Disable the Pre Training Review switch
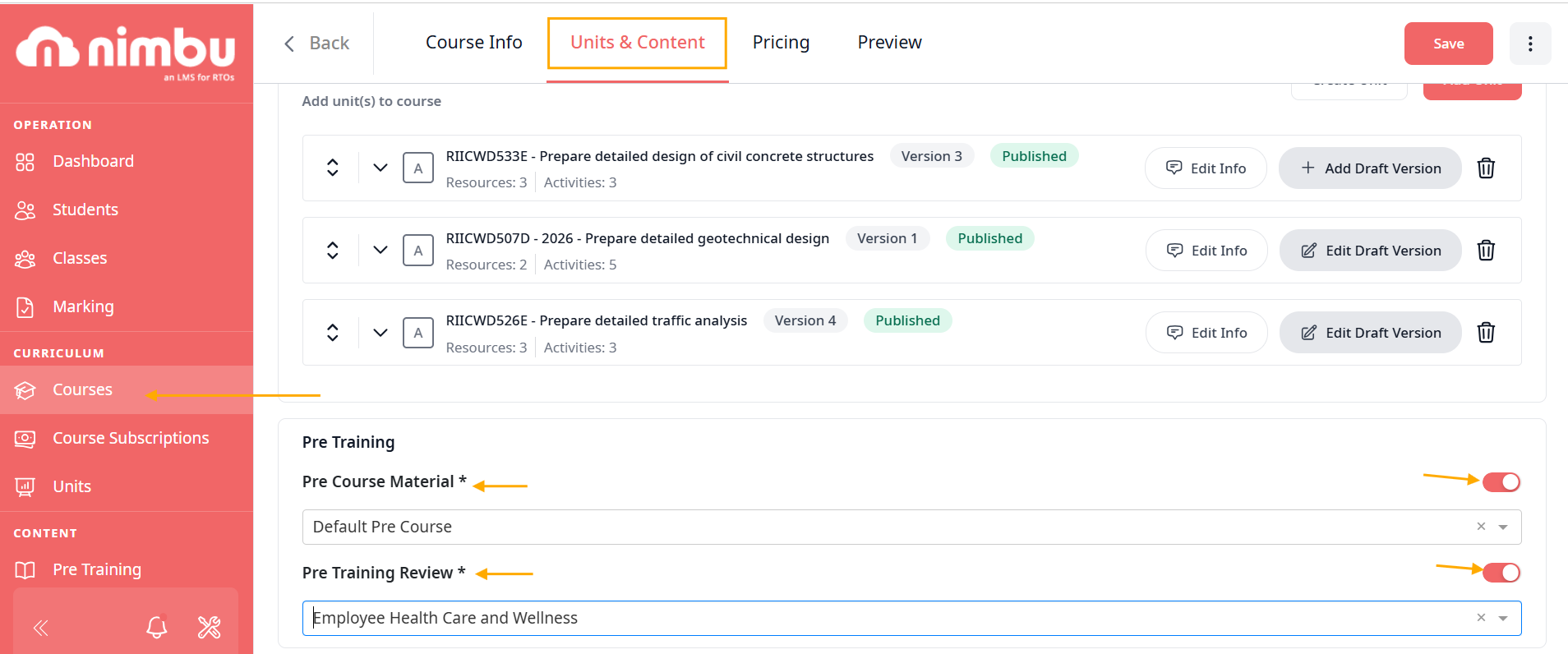 (x=1501, y=573)
